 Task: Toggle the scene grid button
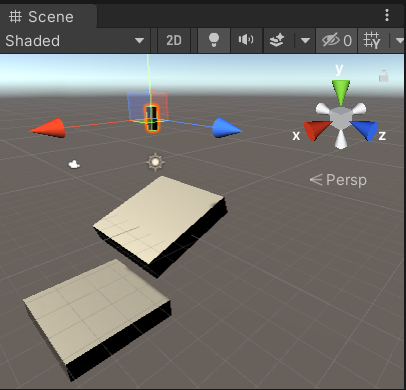(x=372, y=41)
